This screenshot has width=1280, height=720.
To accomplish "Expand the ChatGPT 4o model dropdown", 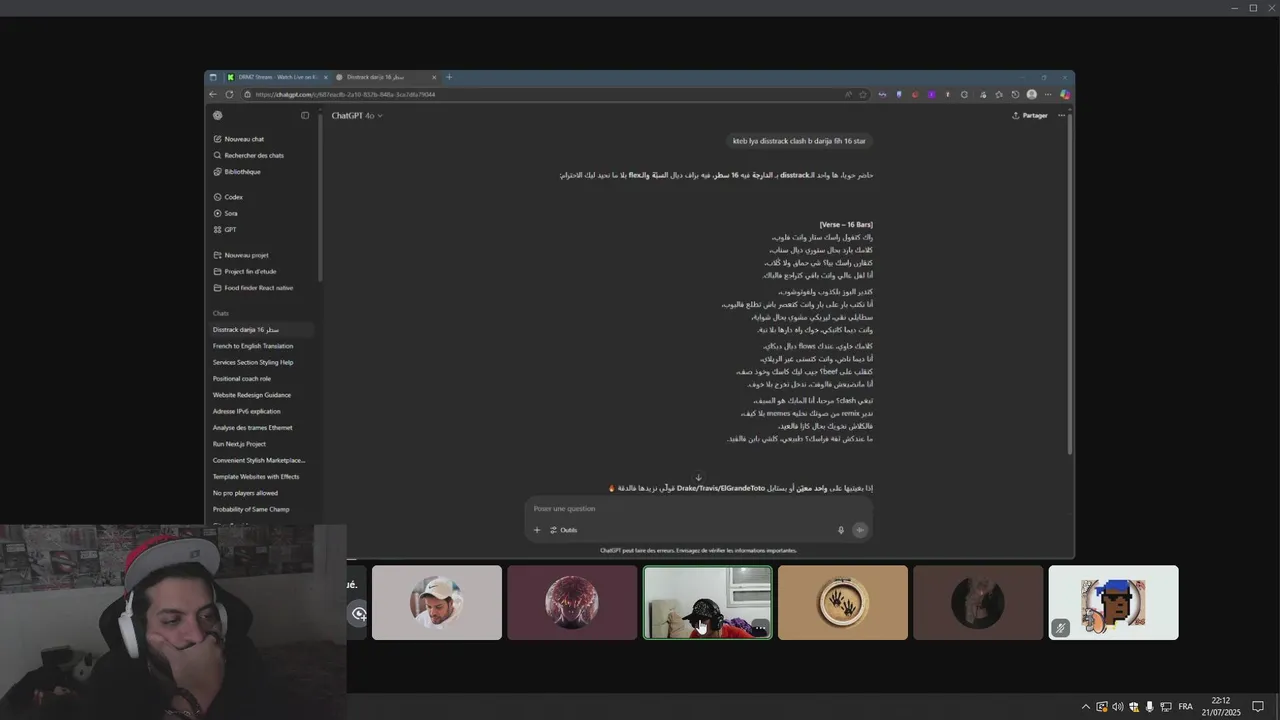I will click(357, 116).
